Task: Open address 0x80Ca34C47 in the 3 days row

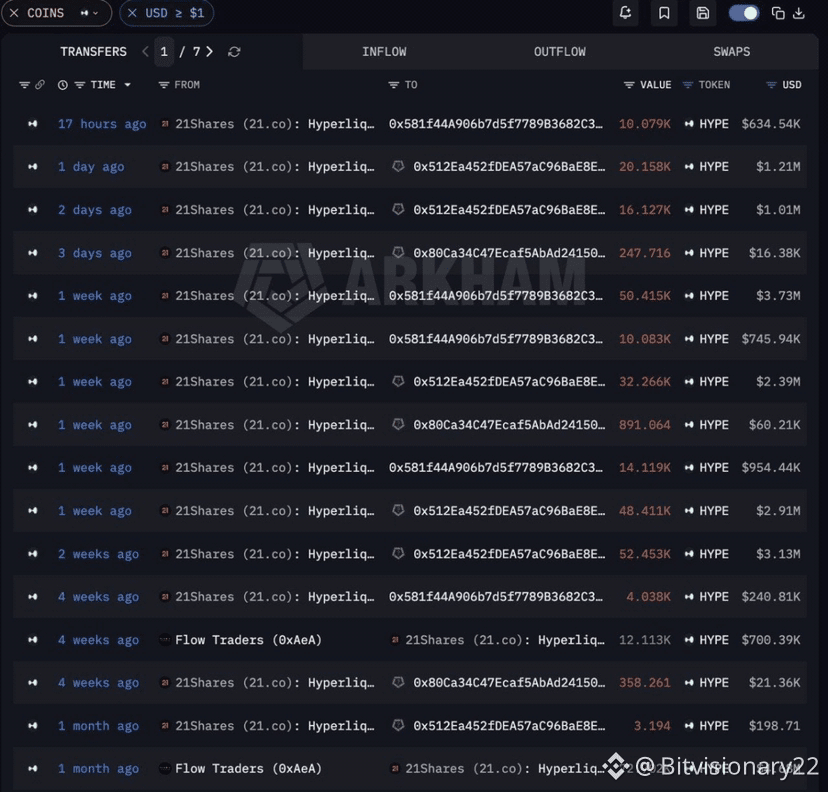Action: (x=509, y=253)
